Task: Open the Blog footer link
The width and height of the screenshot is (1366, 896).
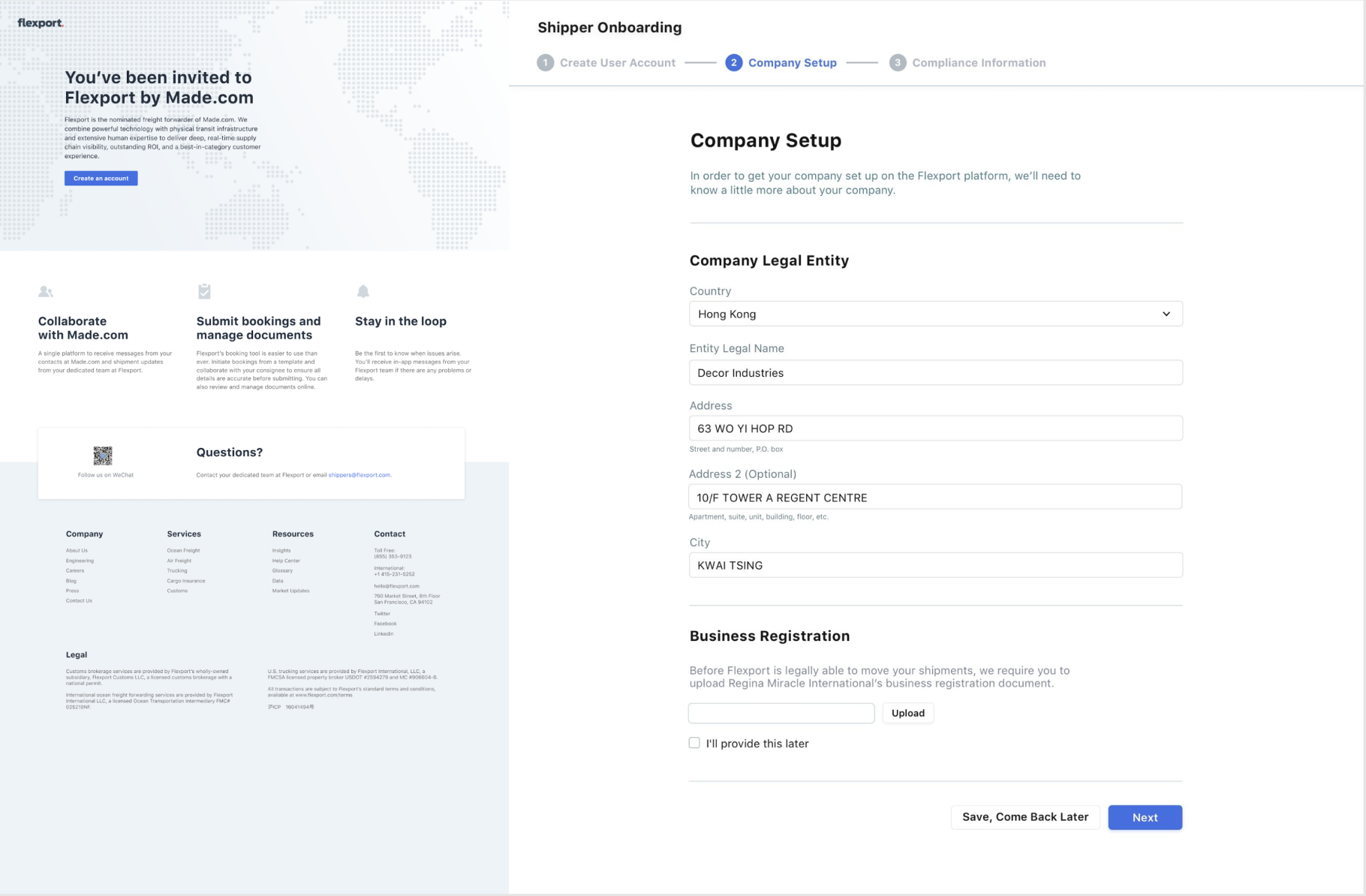Action: [x=71, y=581]
